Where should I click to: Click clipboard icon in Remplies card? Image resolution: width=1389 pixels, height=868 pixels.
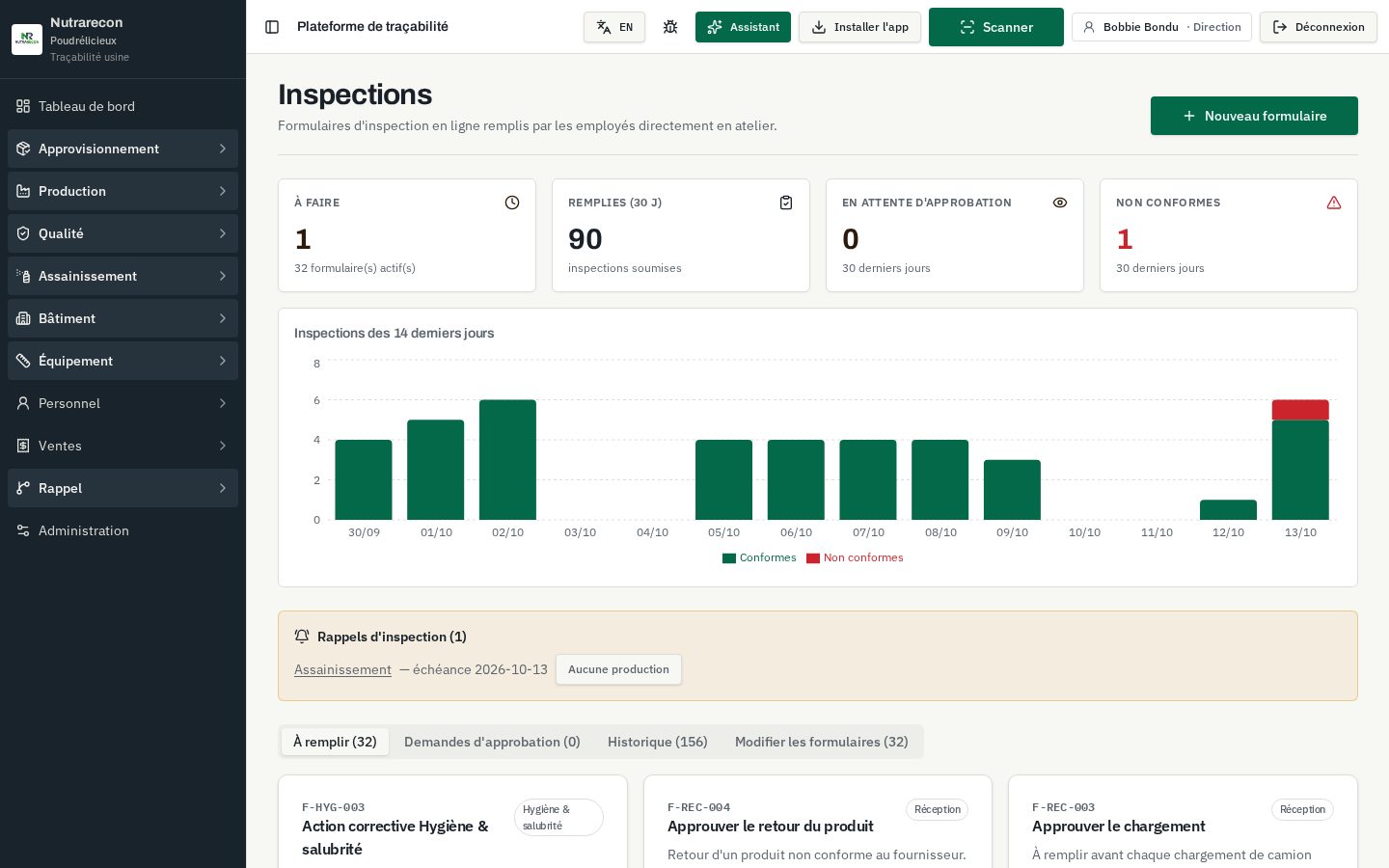[786, 203]
